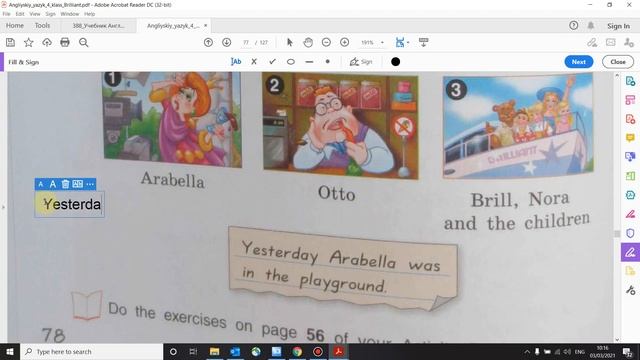Switch to the Tools tab
This screenshot has height=360, width=640.
click(x=42, y=25)
